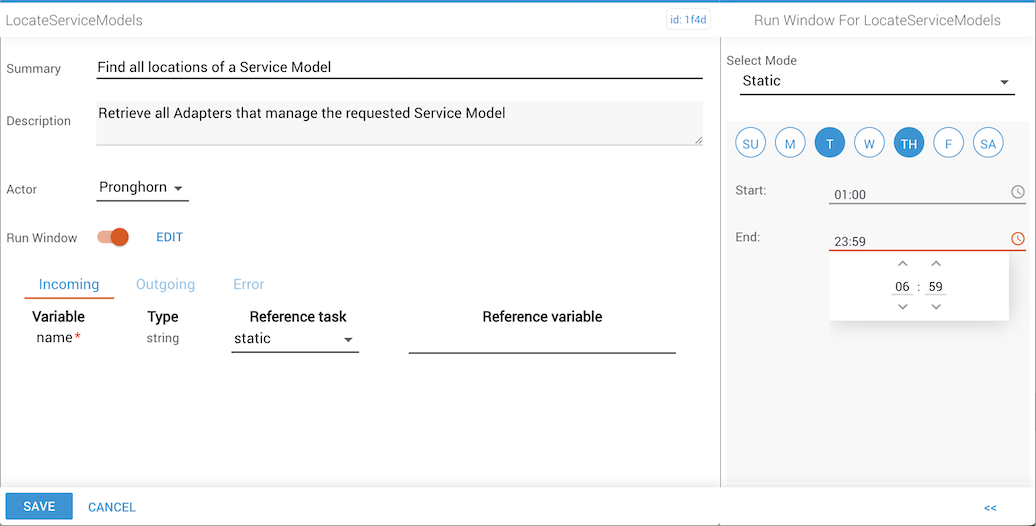
Task: Click the minute value 59 in picker
Action: tap(936, 286)
